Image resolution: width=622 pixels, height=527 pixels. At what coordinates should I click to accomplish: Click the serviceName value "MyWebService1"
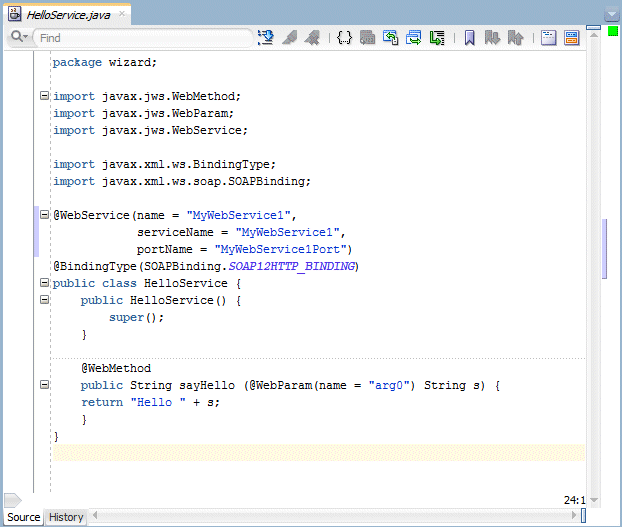coord(288,232)
